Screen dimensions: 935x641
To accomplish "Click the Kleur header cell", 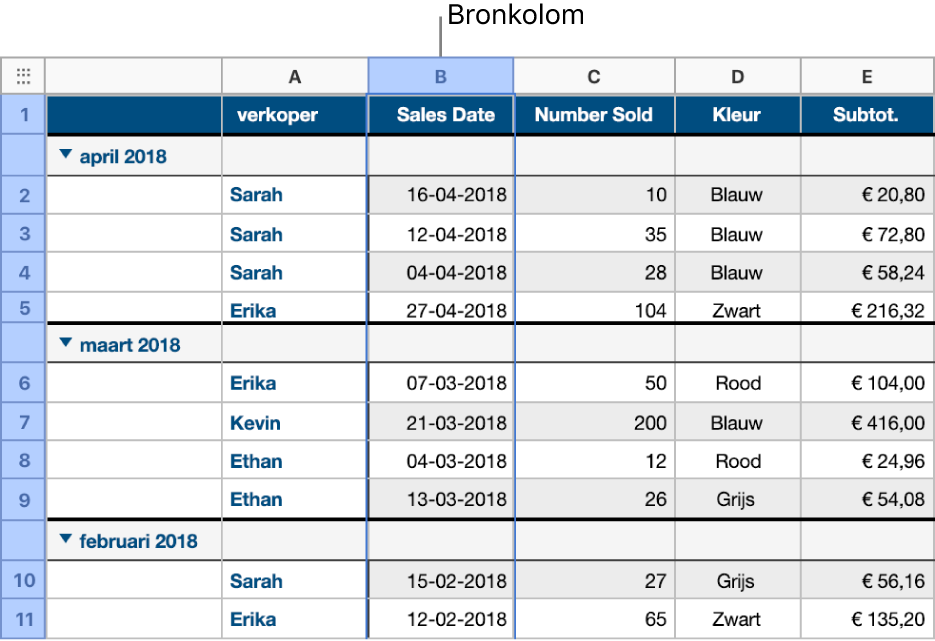I will (x=737, y=115).
